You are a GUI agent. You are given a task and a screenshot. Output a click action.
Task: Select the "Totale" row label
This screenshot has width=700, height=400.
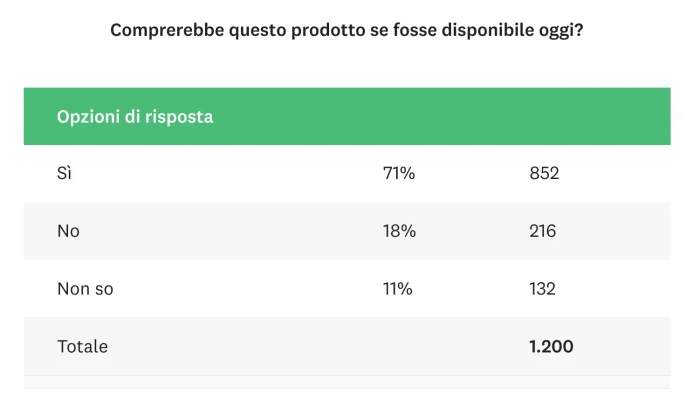tap(83, 347)
